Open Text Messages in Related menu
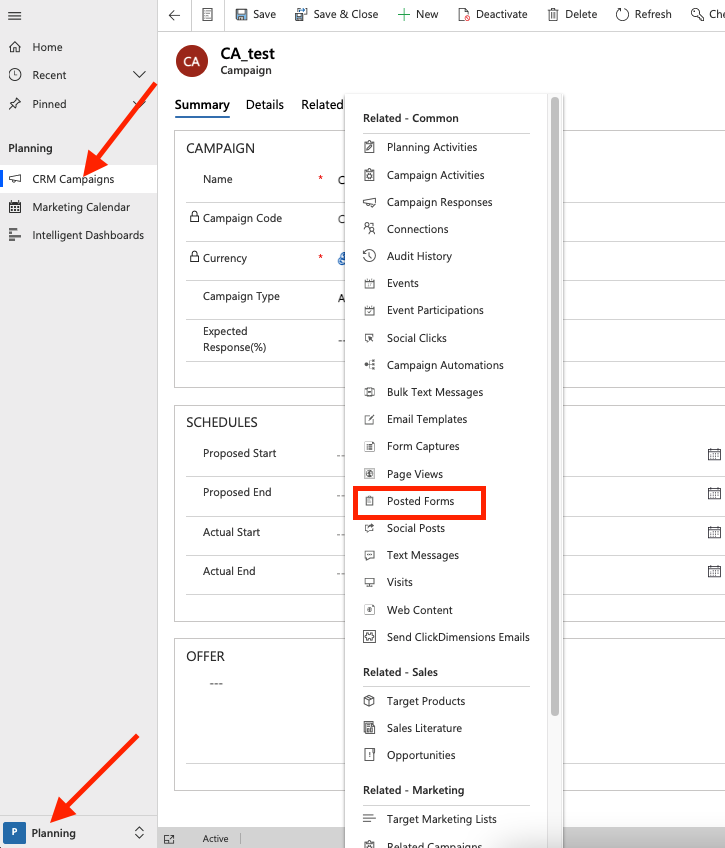This screenshot has height=848, width=725. pos(422,555)
